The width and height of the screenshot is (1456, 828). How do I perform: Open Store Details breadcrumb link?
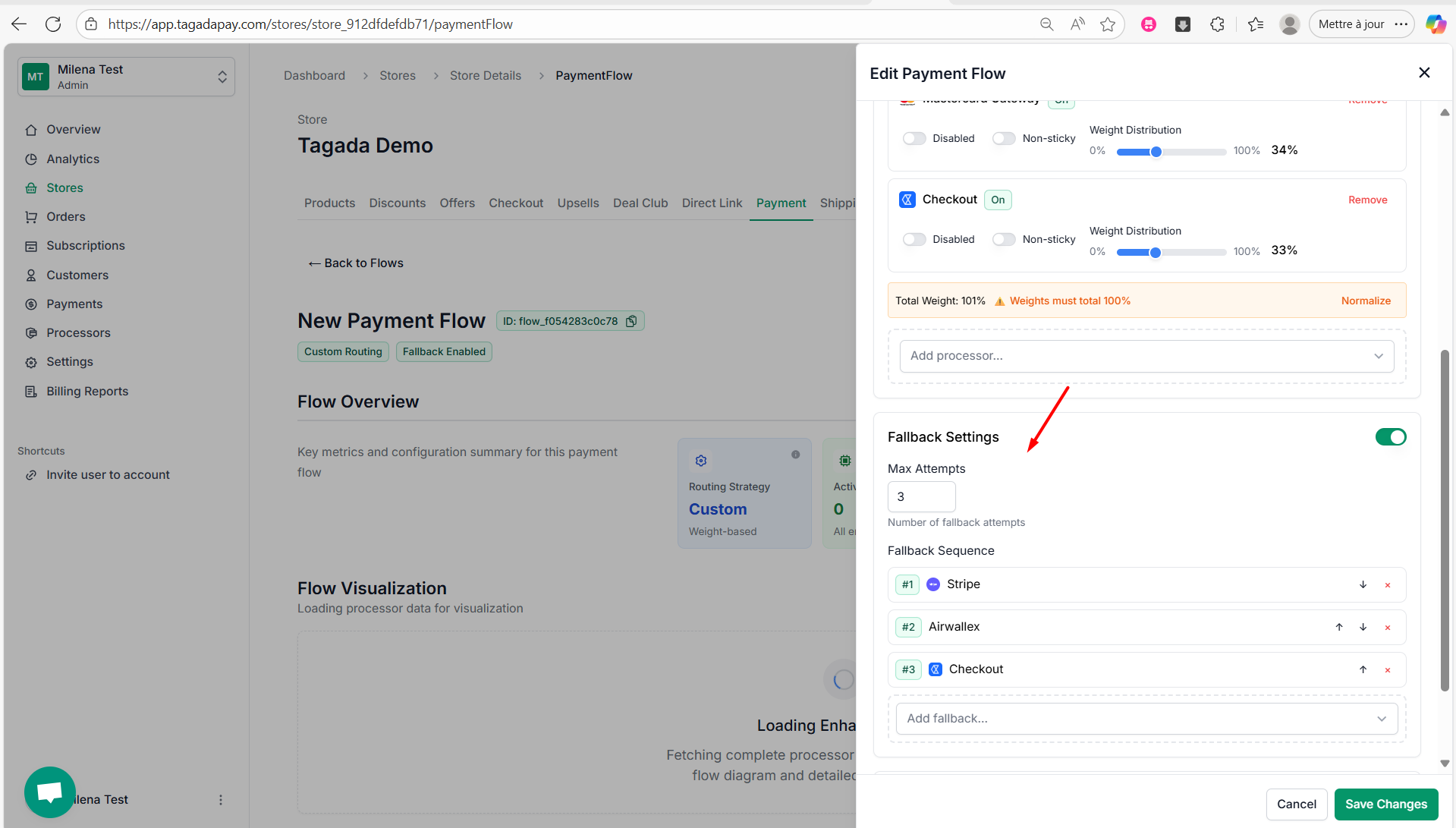point(485,76)
